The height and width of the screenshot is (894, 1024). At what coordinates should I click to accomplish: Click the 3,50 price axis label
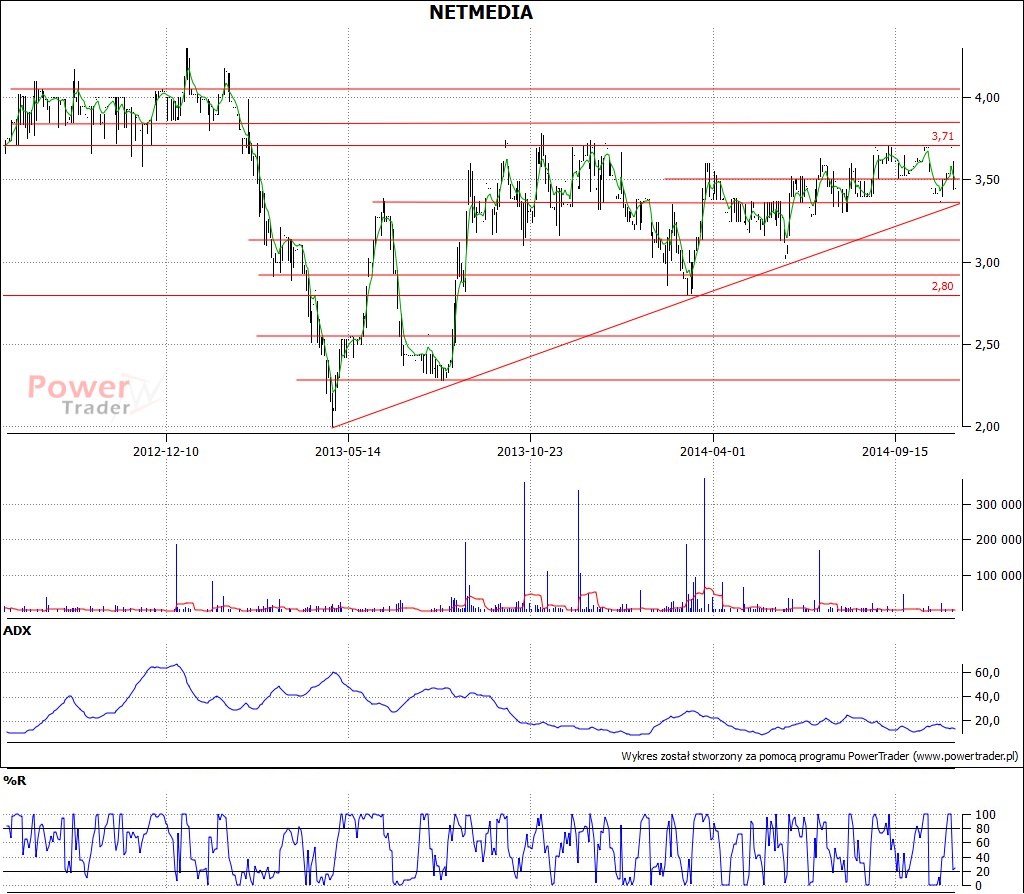(x=987, y=180)
